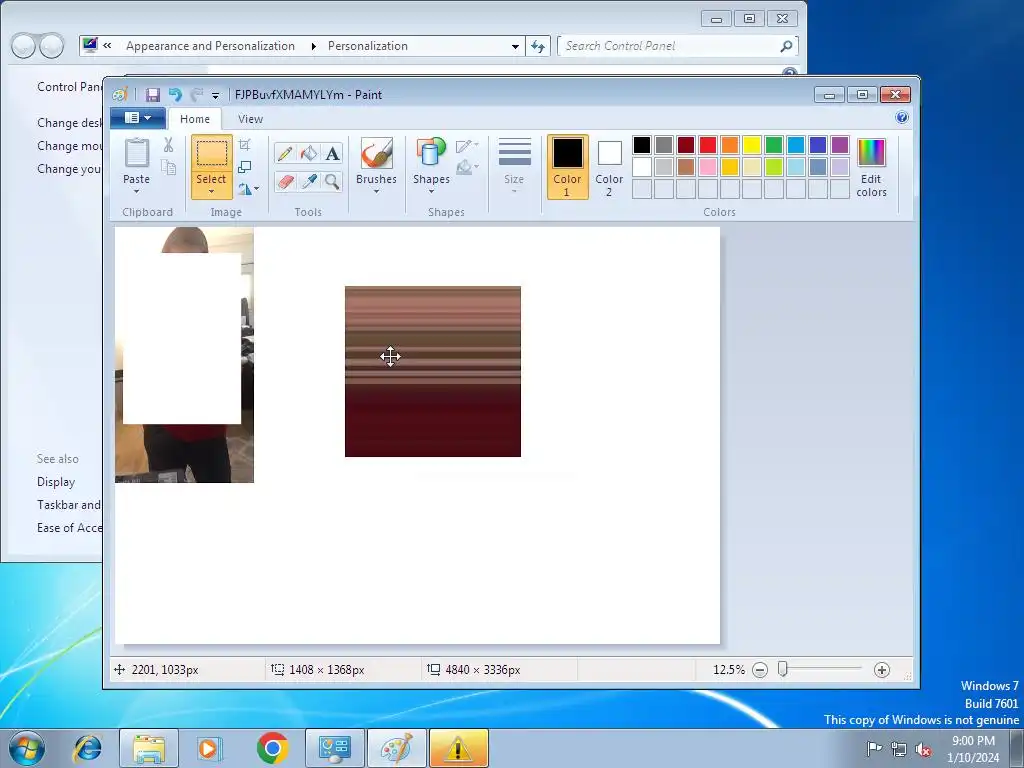Image resolution: width=1024 pixels, height=768 pixels.
Task: Switch to the Home ribbon tab
Action: tap(195, 119)
